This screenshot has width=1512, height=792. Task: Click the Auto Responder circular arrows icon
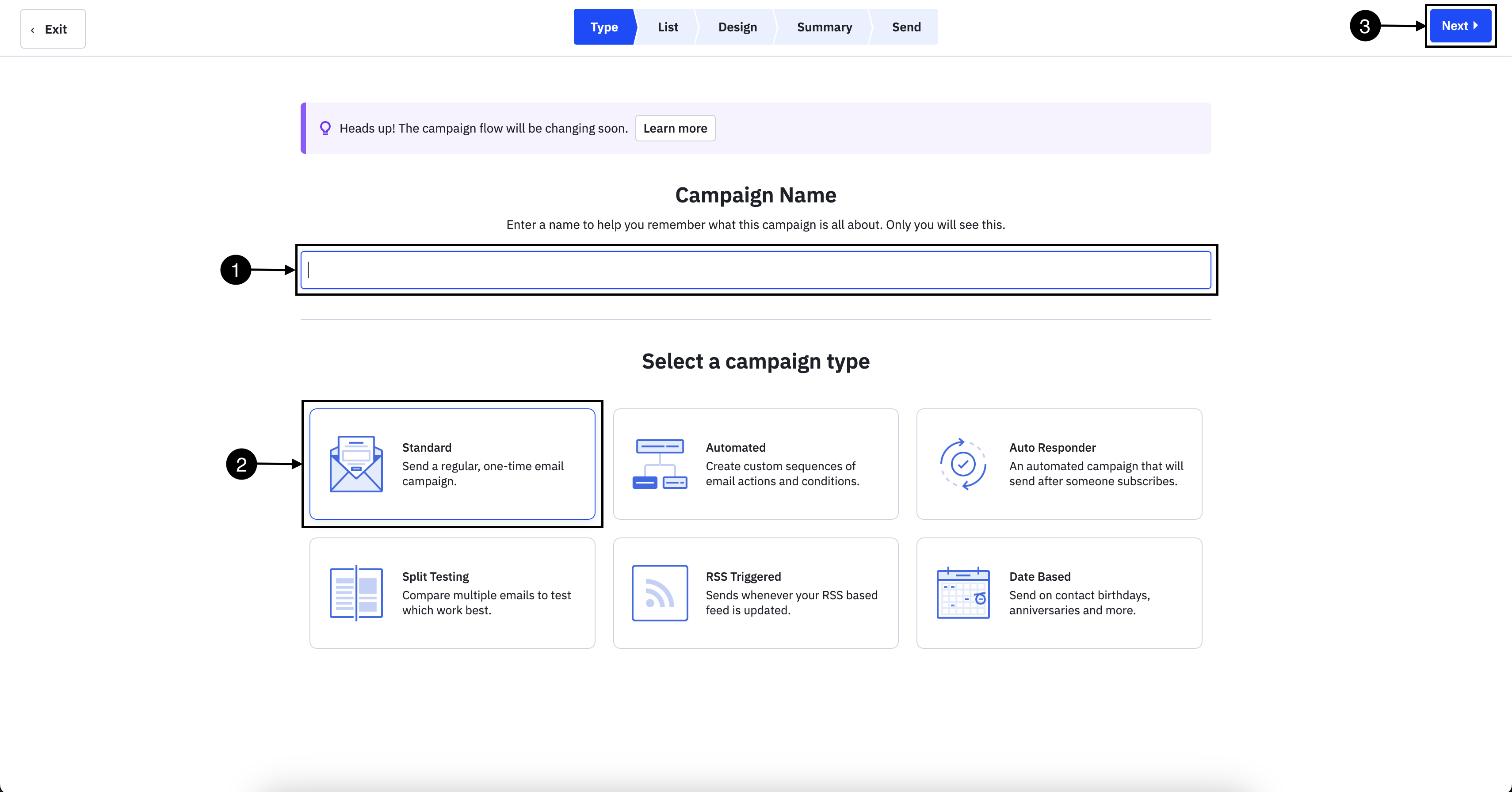coord(963,464)
